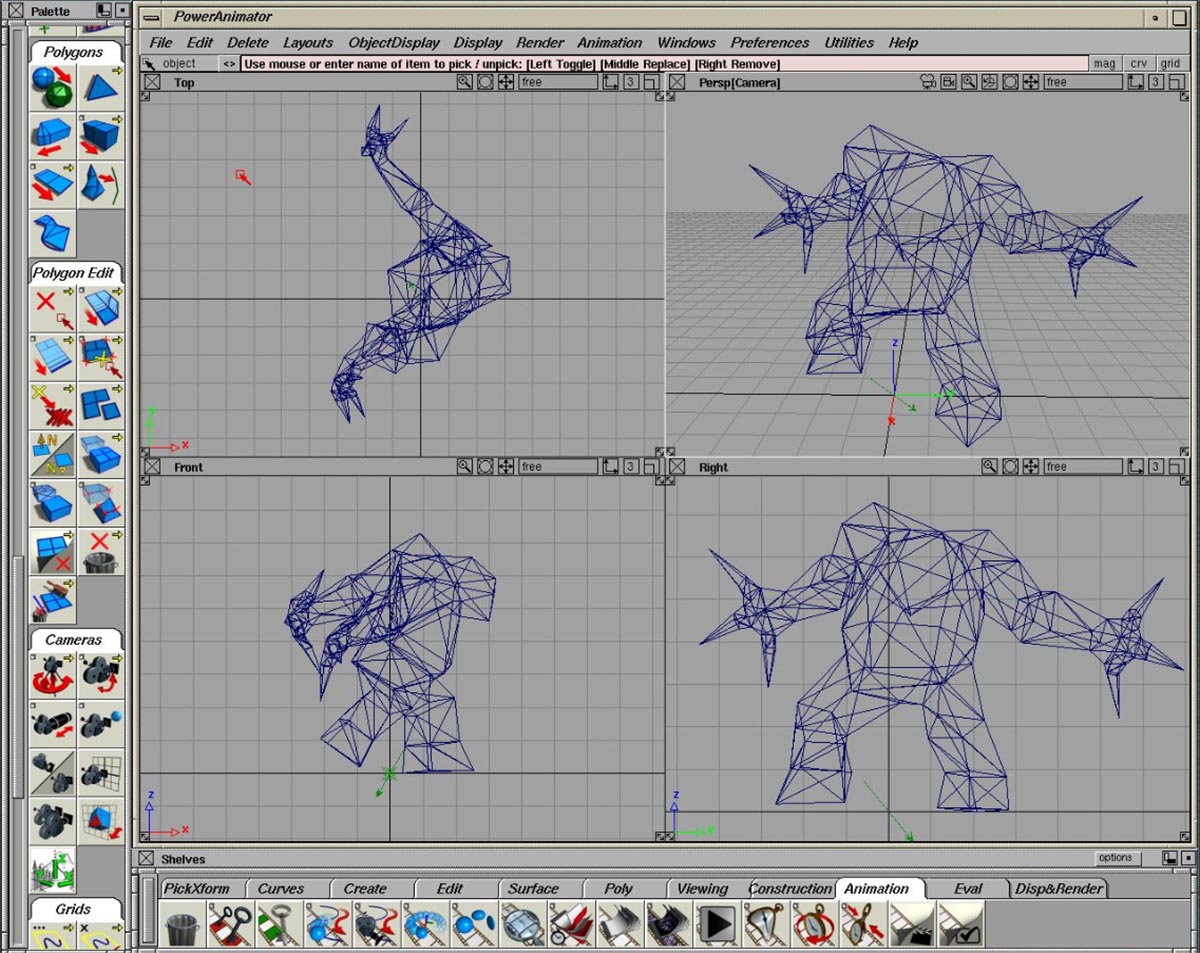Switch to the Surface shelf tab
1200x953 pixels.
click(x=533, y=888)
